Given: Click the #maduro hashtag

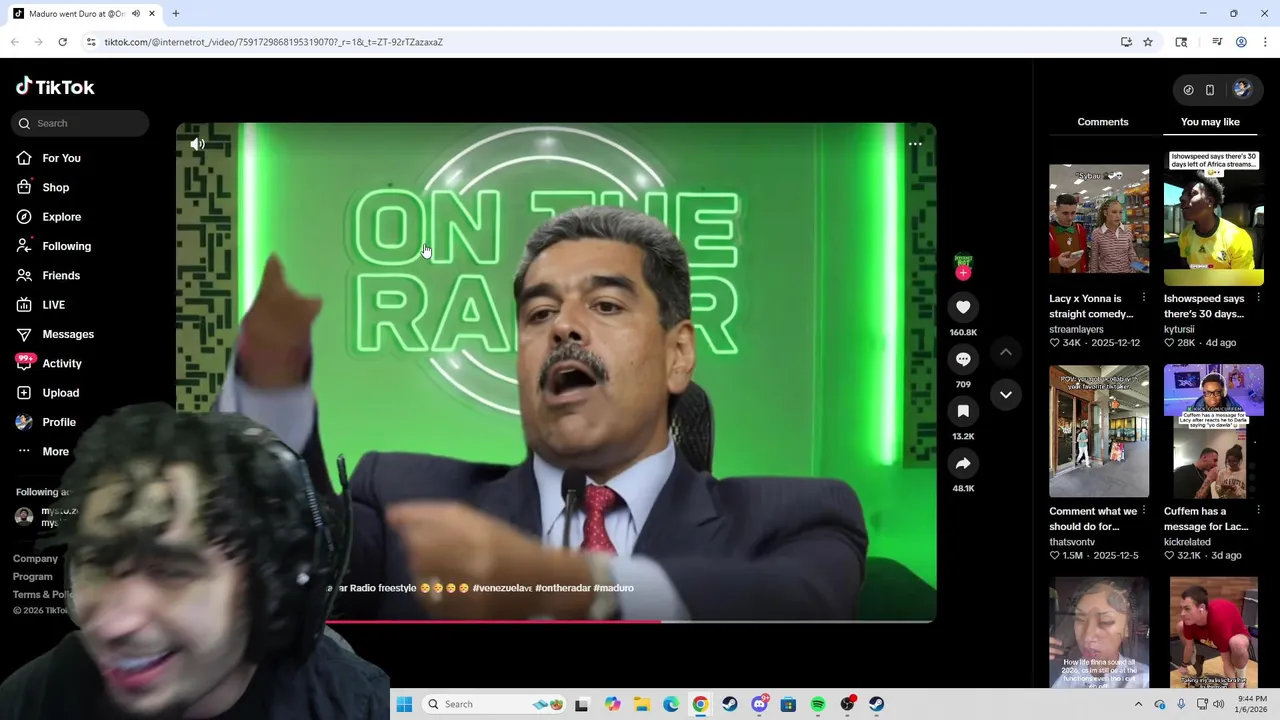Looking at the screenshot, I should point(613,588).
